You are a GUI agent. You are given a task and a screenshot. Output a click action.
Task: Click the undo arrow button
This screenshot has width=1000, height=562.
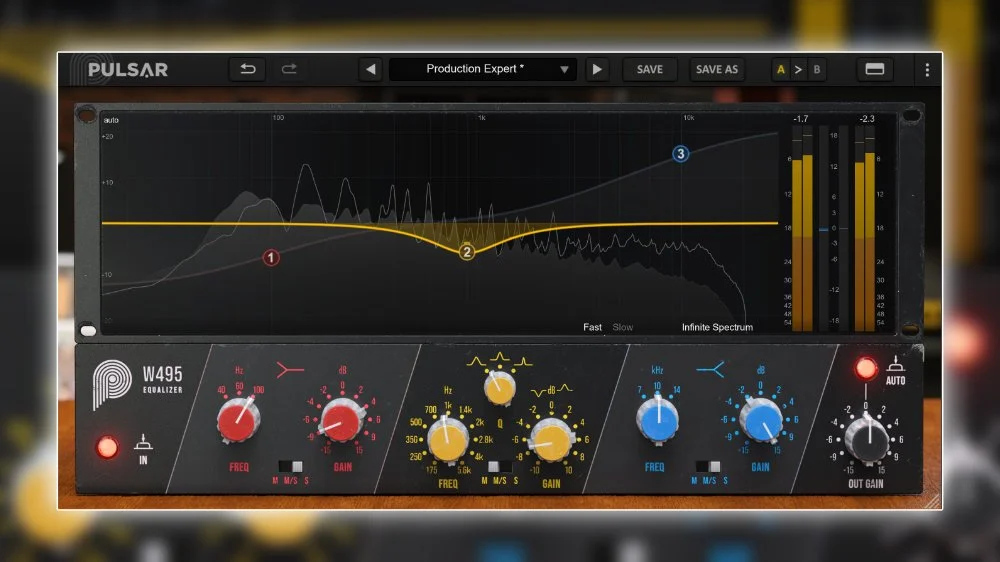click(247, 69)
